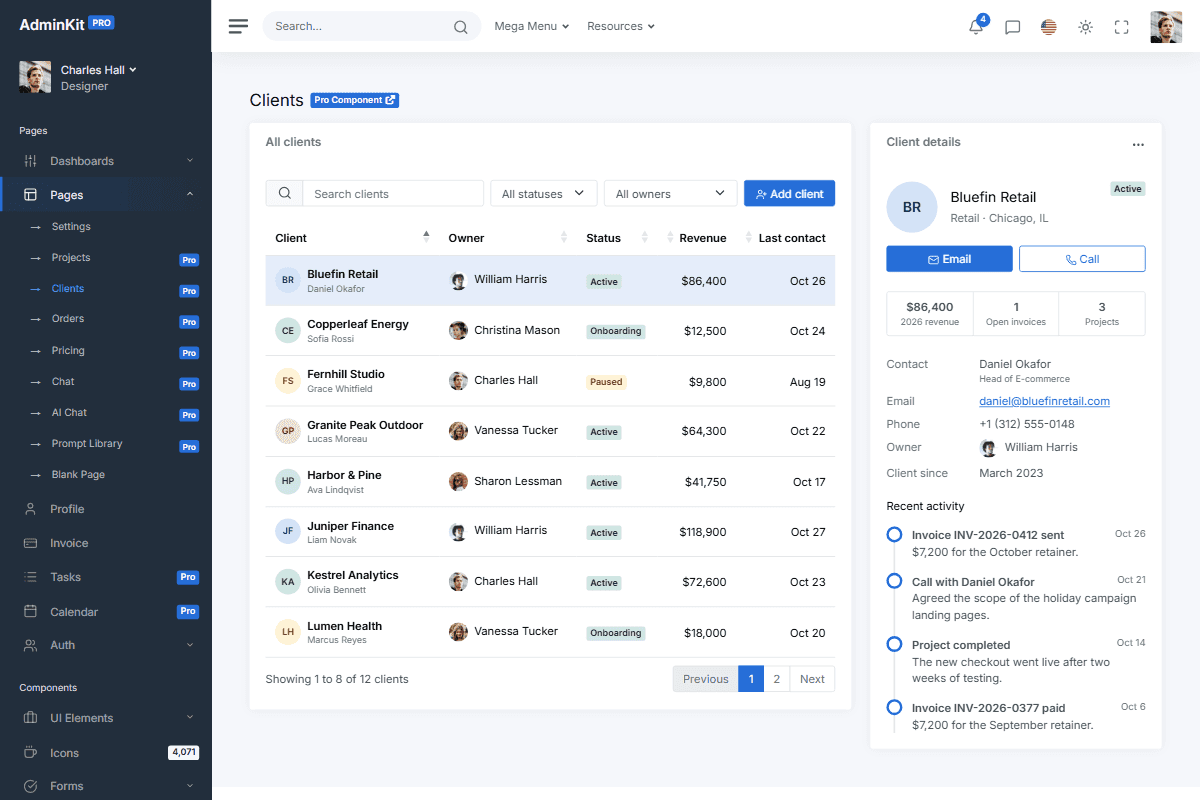
Task: Expand the UI Elements sidebar chevron
Action: coord(190,718)
